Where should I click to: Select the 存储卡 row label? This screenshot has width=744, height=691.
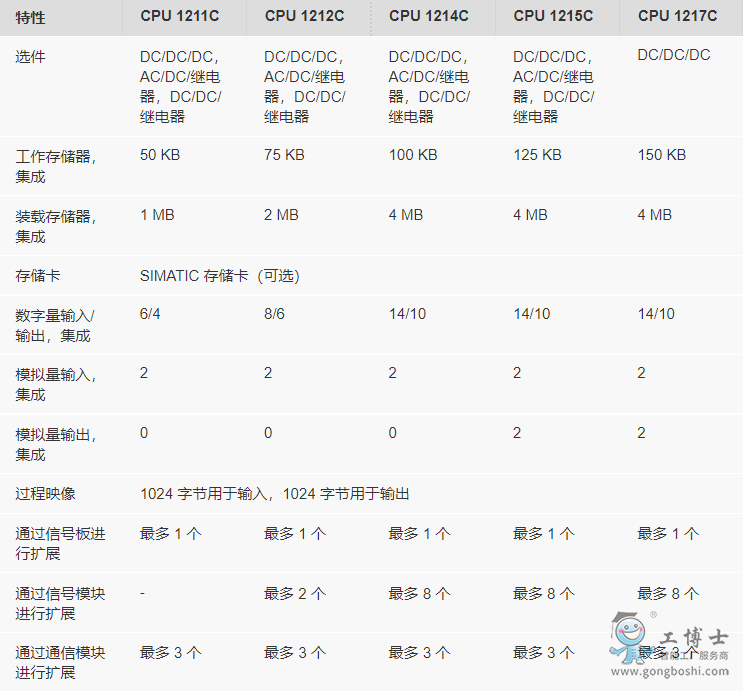(38, 275)
